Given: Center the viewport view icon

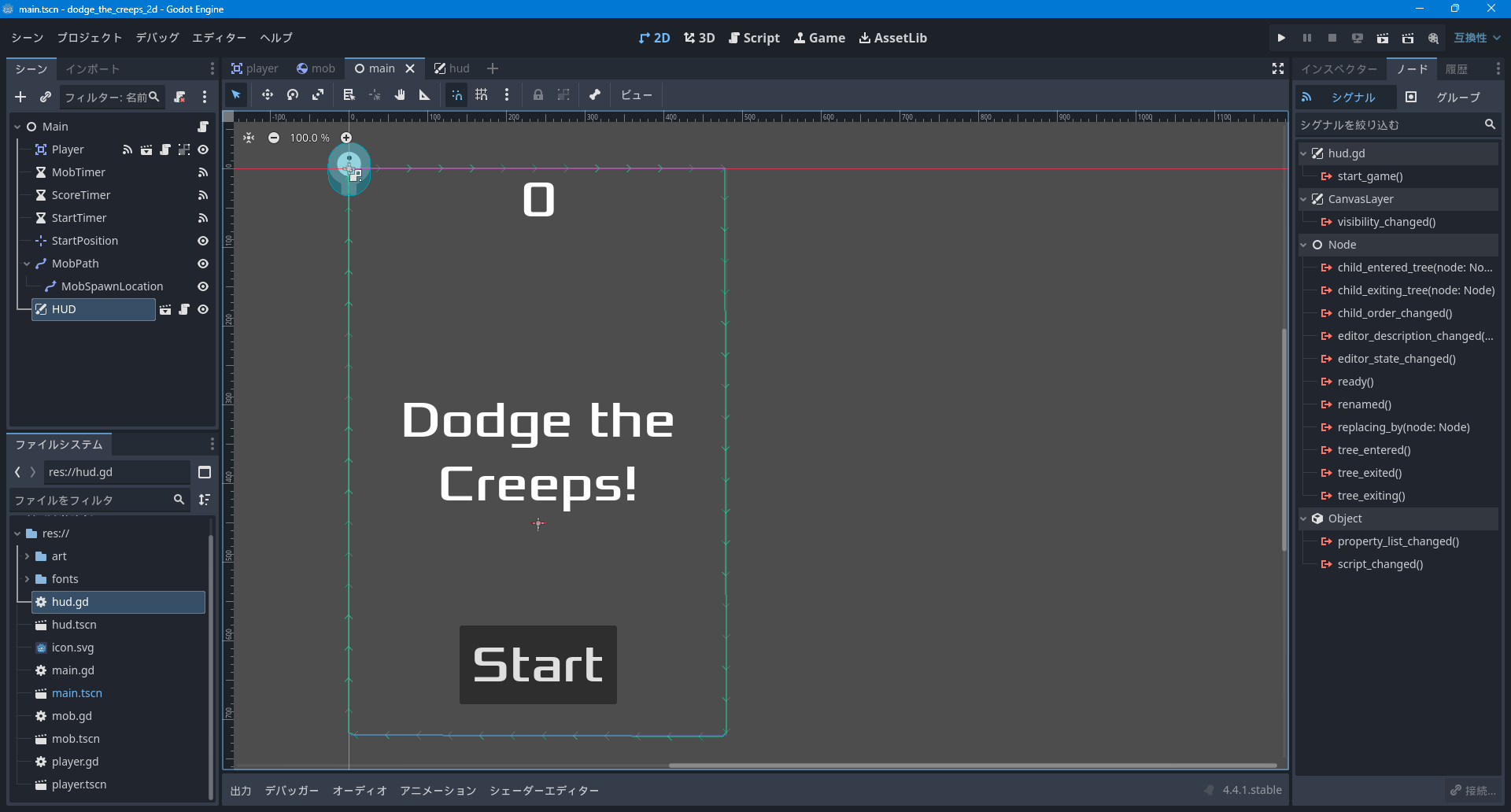Looking at the screenshot, I should [x=249, y=138].
